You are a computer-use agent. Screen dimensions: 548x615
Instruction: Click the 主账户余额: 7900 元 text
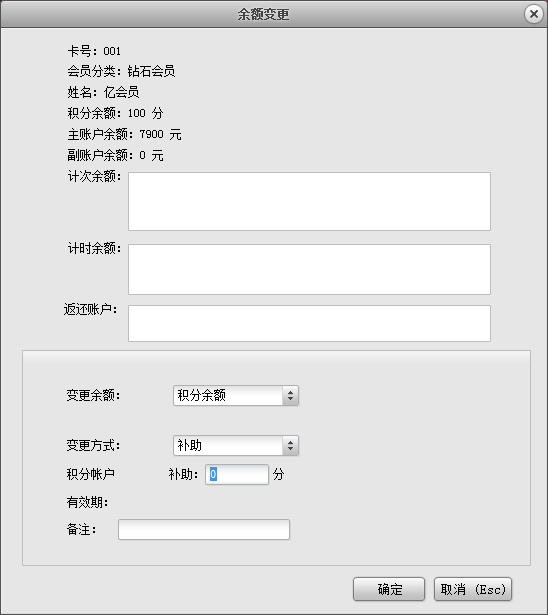pyautogui.click(x=124, y=135)
